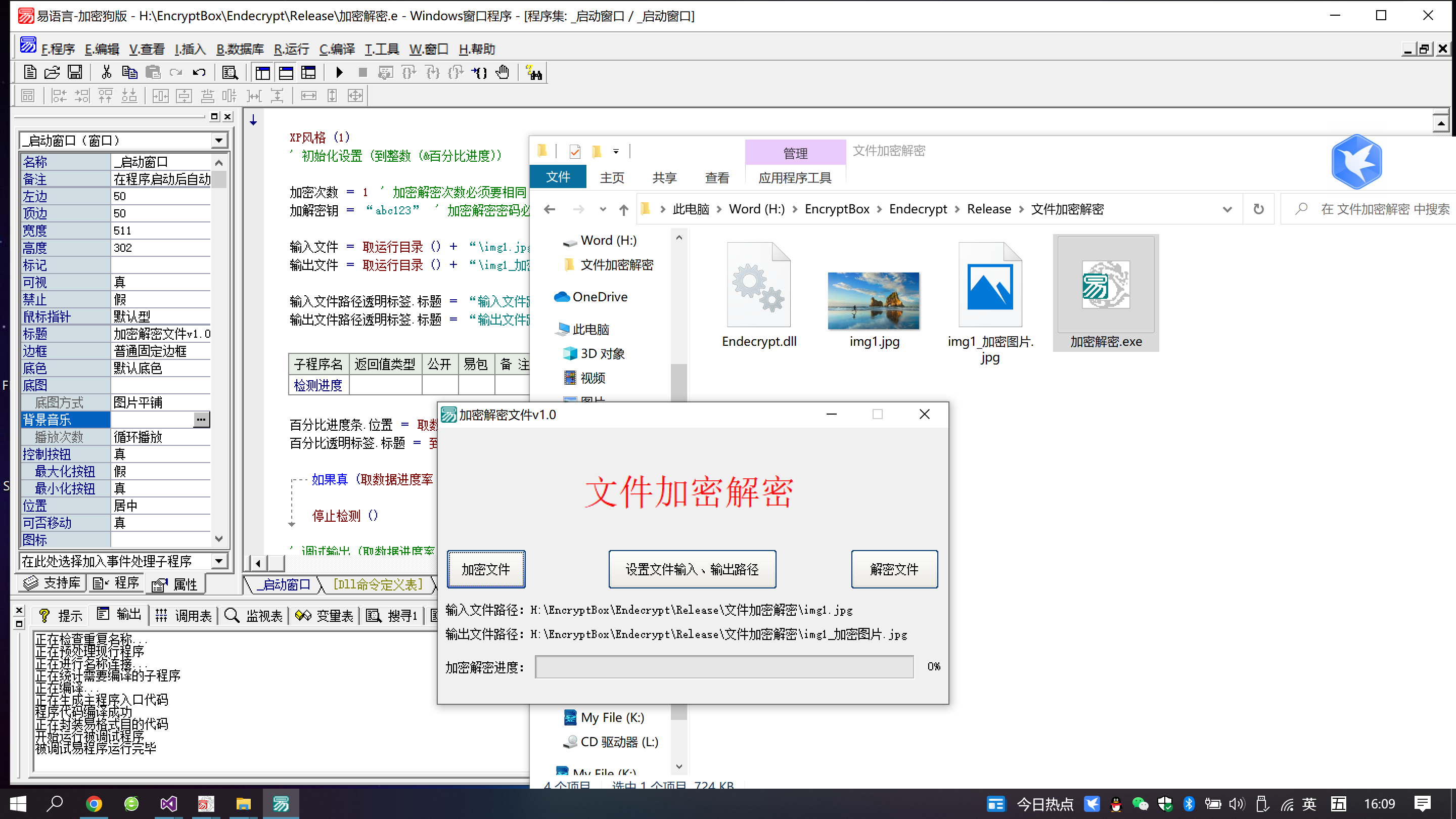Open the notification center icon
The height and width of the screenshot is (819, 1456).
[1422, 804]
